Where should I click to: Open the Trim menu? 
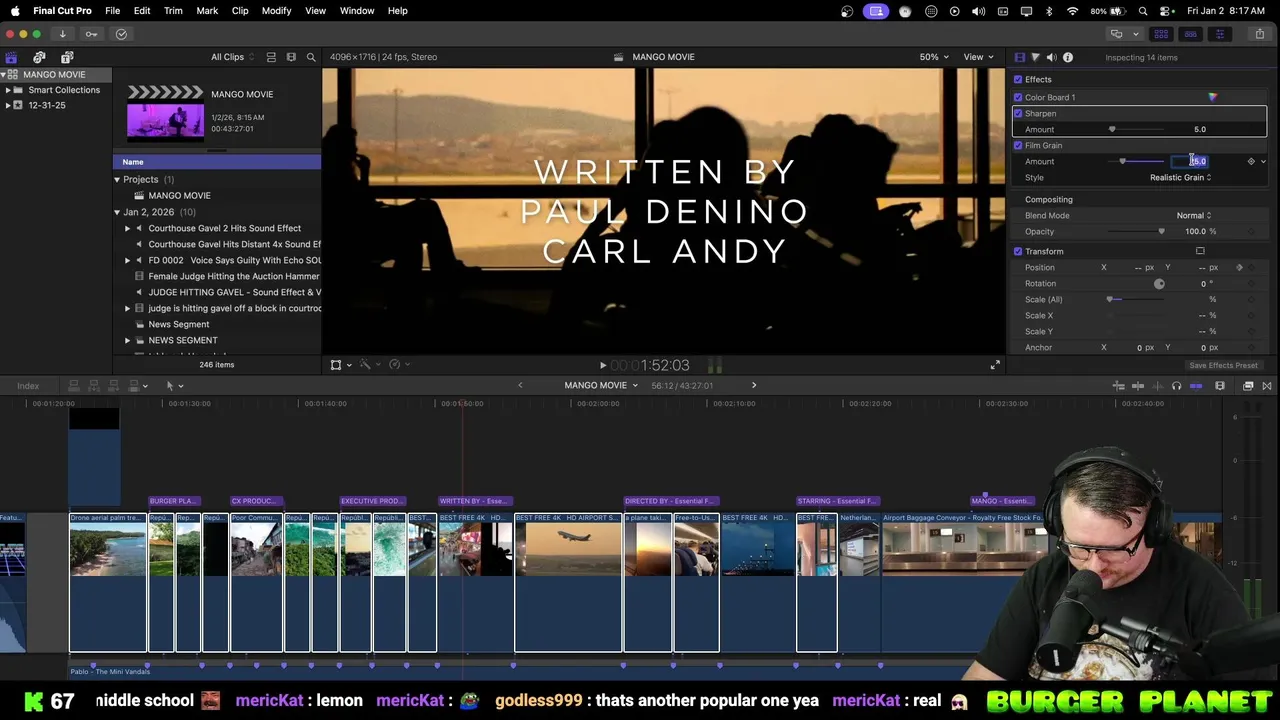(173, 10)
